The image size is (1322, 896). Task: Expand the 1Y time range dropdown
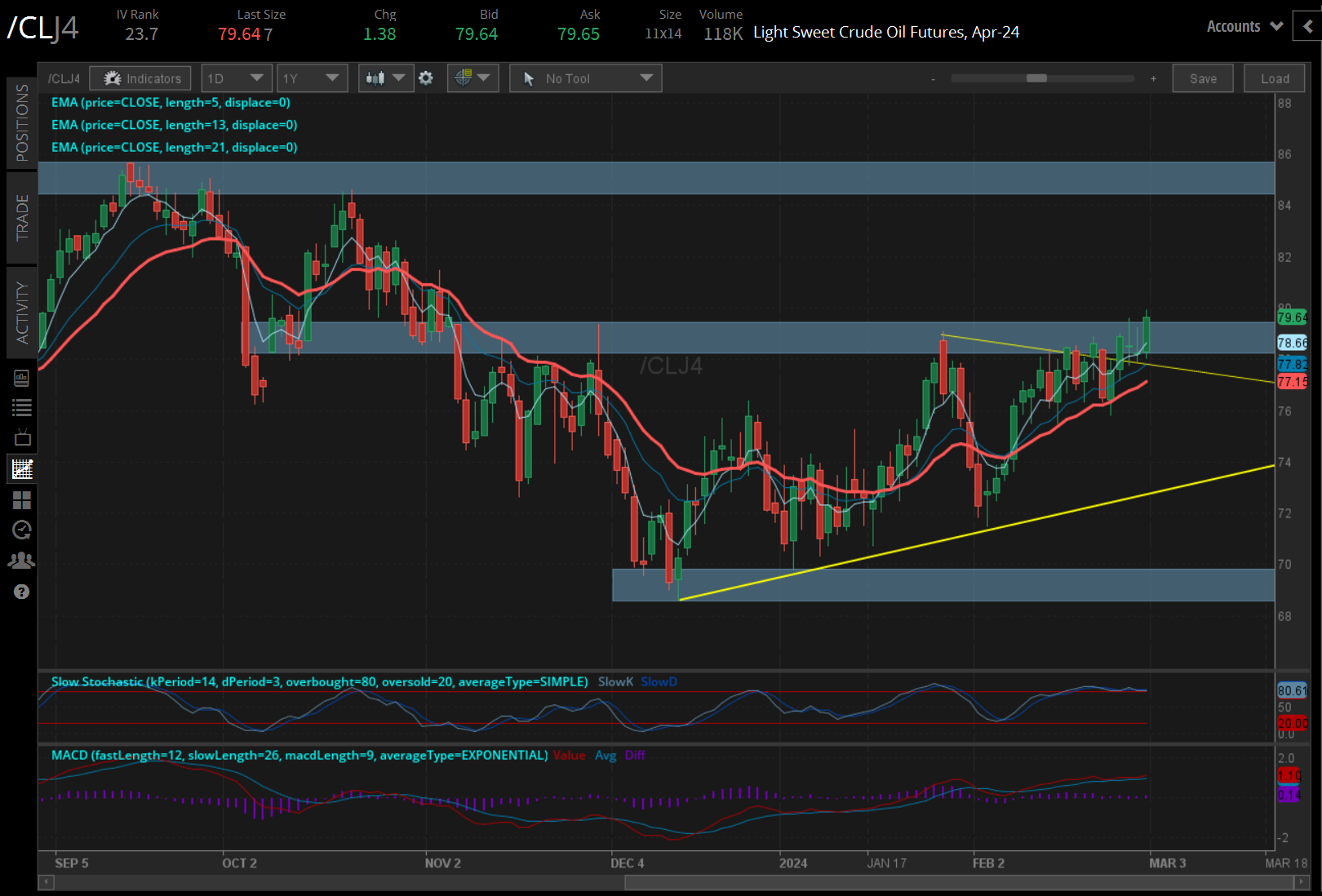pyautogui.click(x=312, y=78)
